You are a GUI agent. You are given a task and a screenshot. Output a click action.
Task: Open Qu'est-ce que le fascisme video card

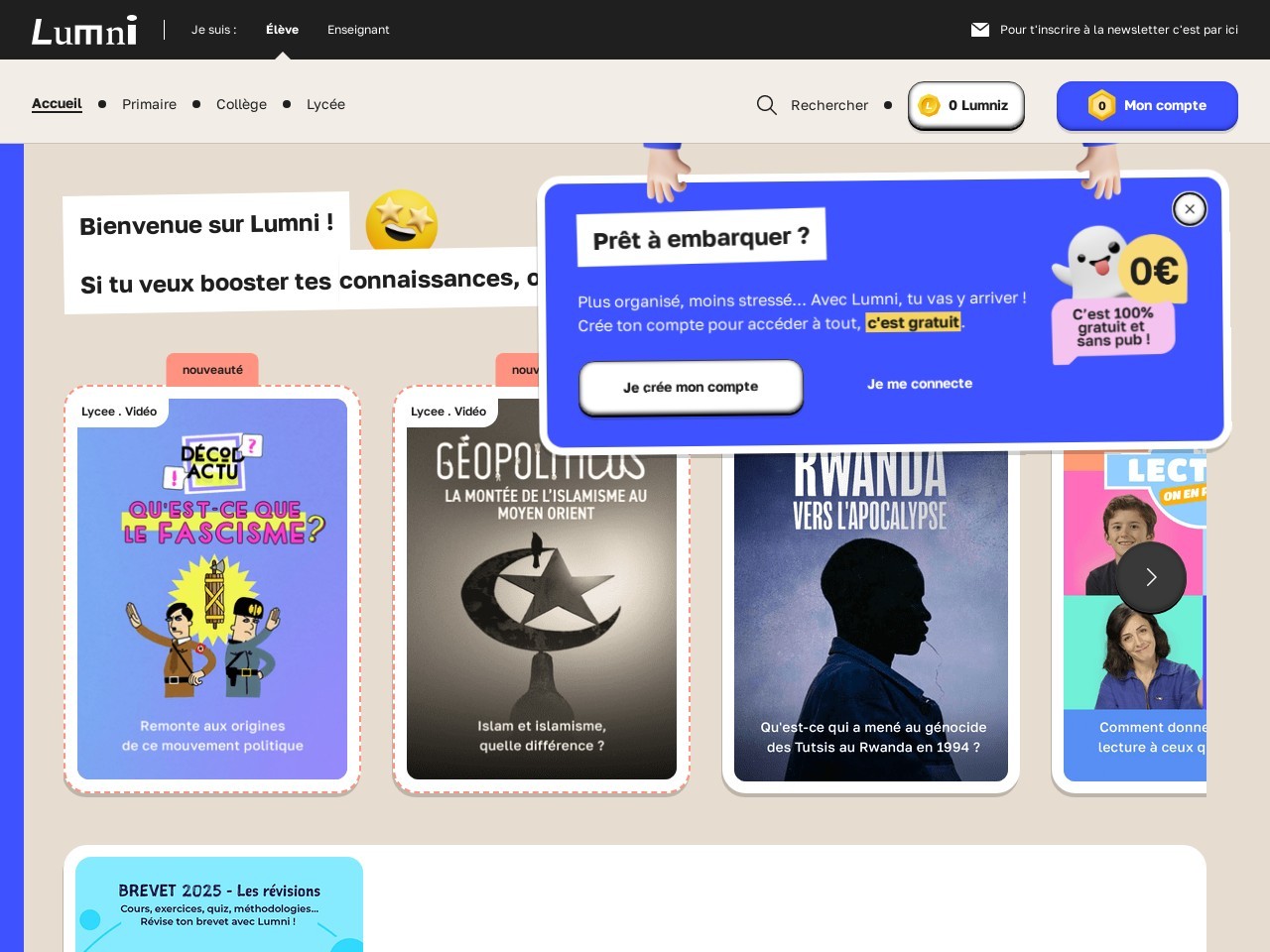212,589
